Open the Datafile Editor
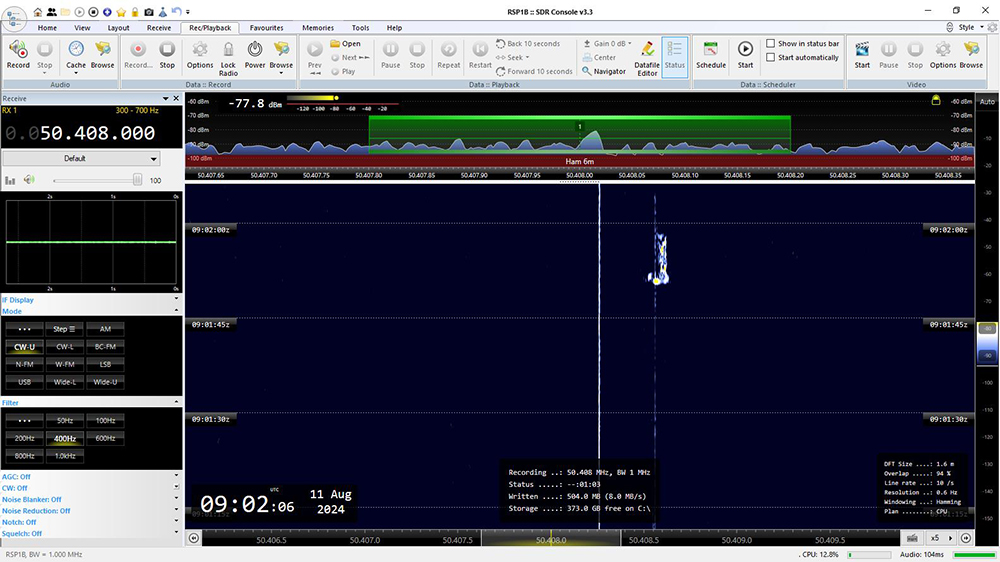This screenshot has height=562, width=1000. (x=647, y=58)
